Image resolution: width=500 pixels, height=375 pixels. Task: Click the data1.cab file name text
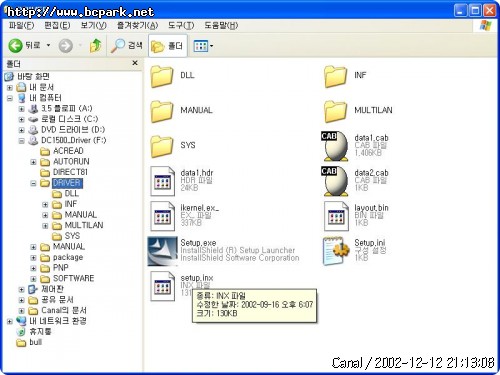click(x=371, y=138)
